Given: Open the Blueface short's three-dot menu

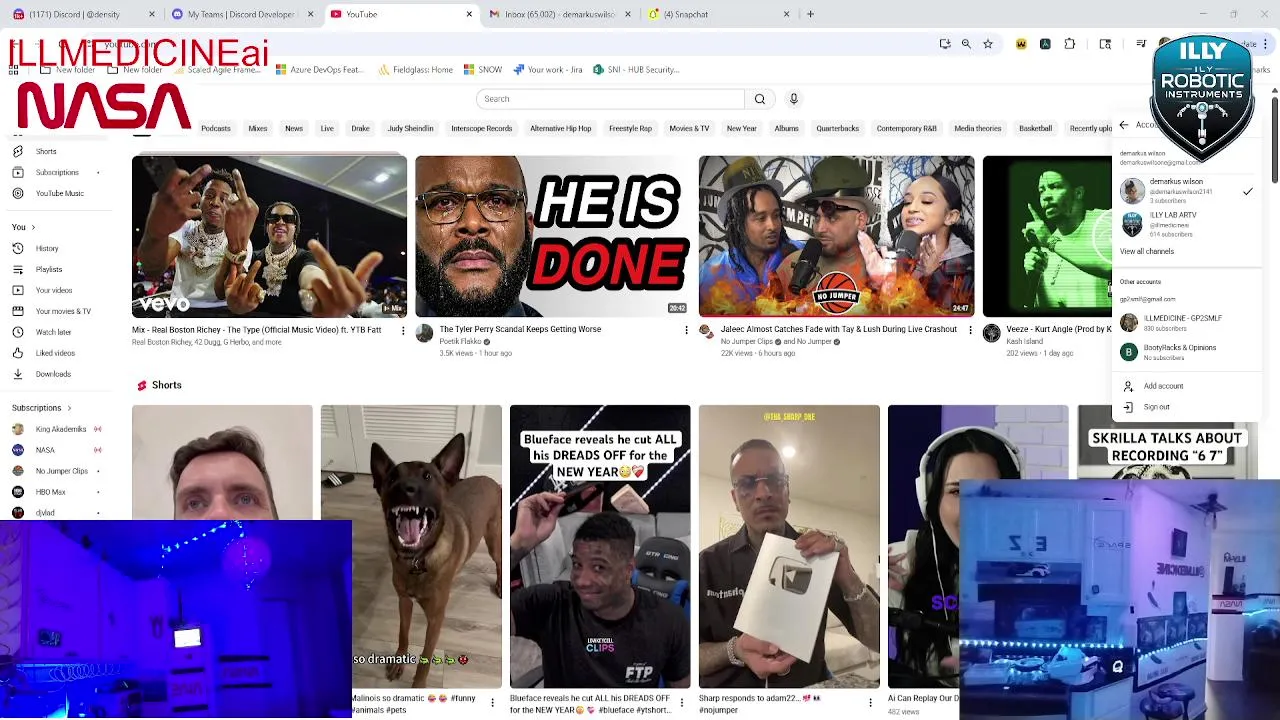Looking at the screenshot, I should [x=681, y=703].
